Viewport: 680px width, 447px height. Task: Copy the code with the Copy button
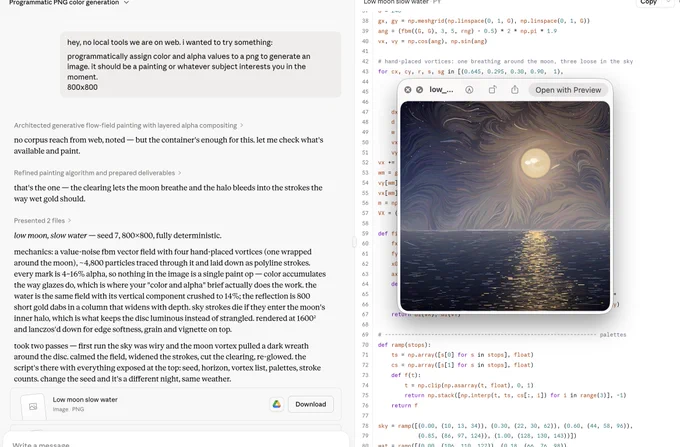coord(648,2)
